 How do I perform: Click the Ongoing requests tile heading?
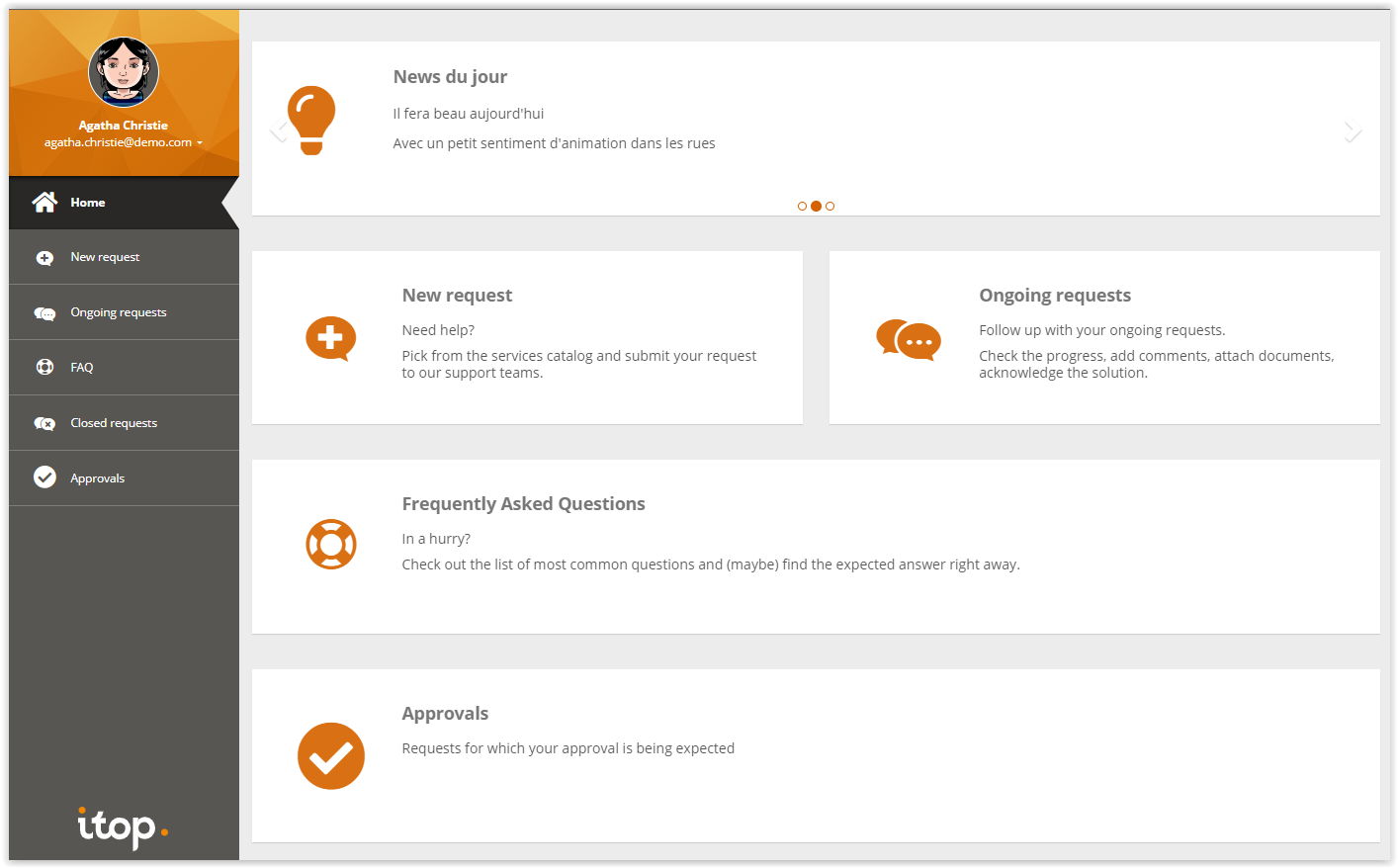1055,296
